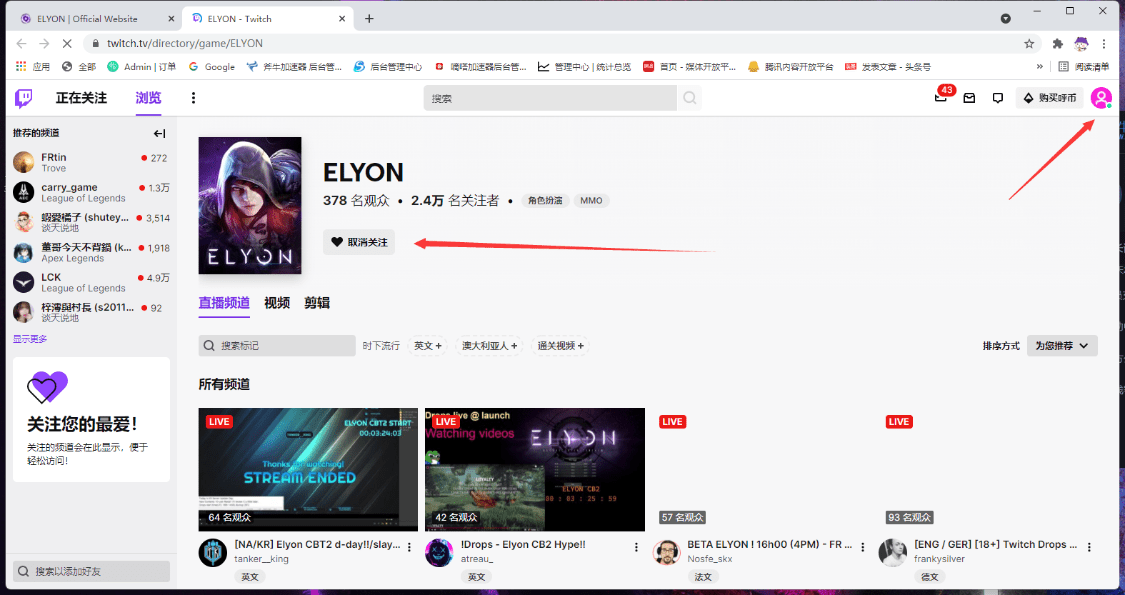Click the 购买呼币 button
This screenshot has width=1125, height=595.
click(x=1049, y=98)
